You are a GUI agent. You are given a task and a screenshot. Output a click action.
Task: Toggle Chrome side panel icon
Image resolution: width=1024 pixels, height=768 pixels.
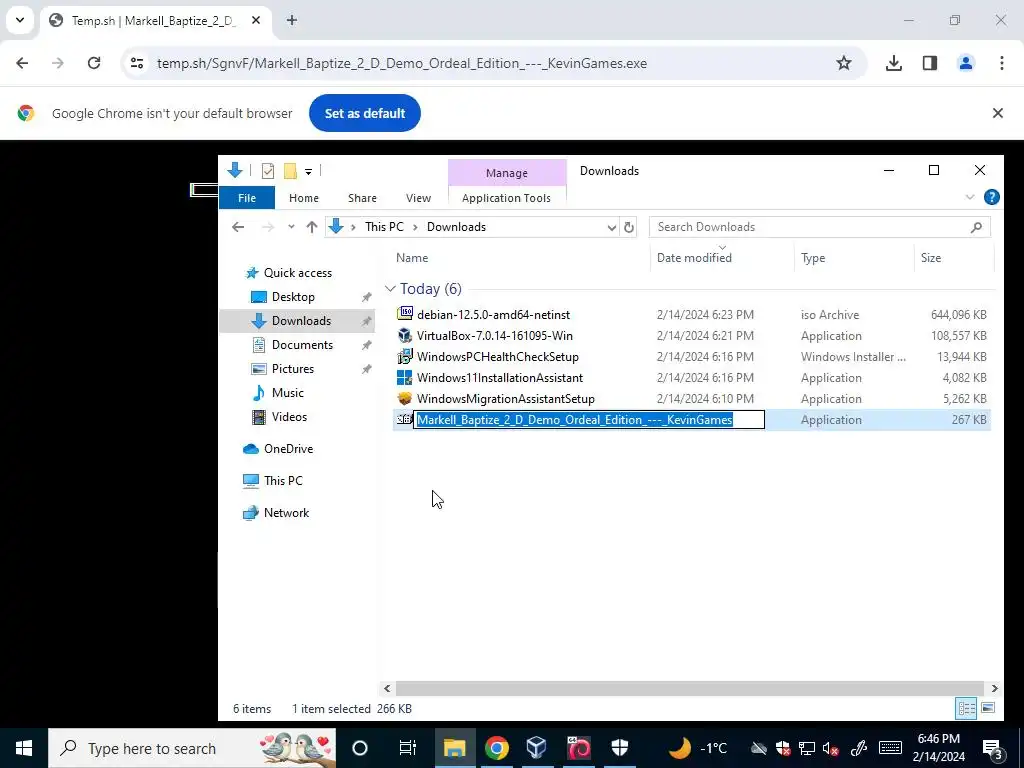coord(930,63)
